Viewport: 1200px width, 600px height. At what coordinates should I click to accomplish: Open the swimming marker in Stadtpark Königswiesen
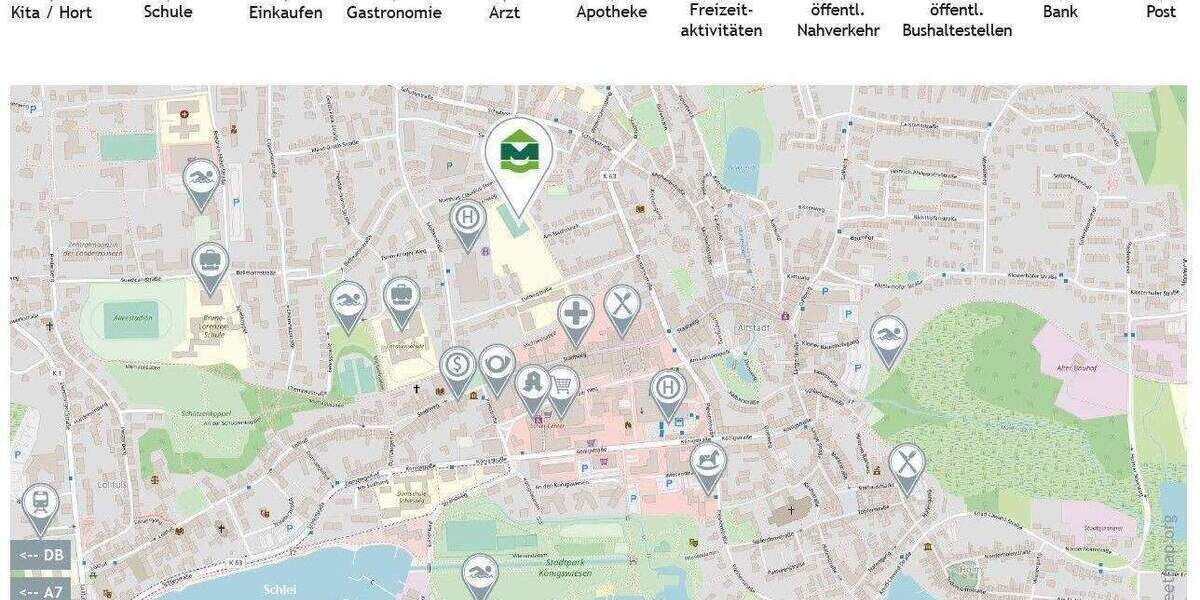tap(481, 577)
